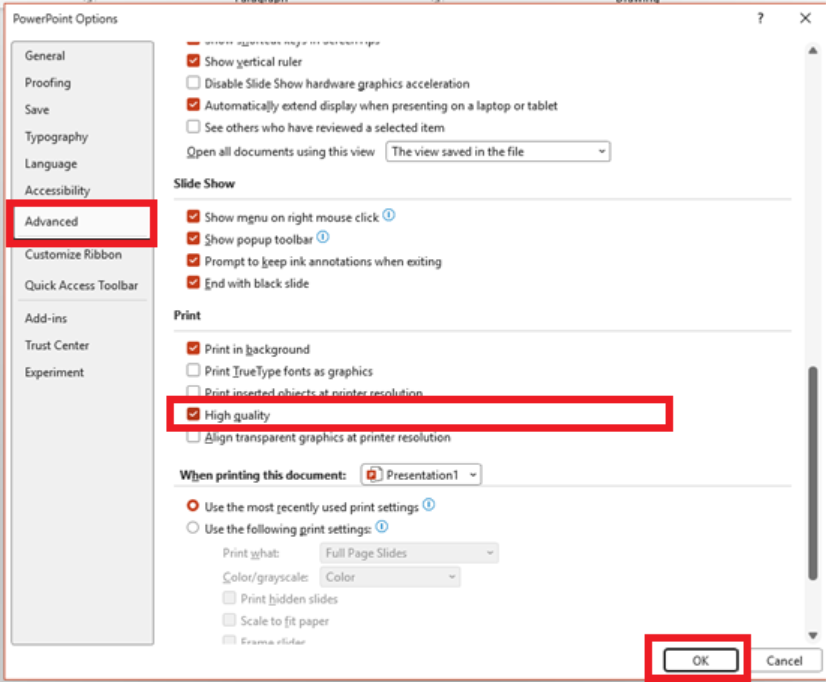Select the Advanced category
The height and width of the screenshot is (682, 826).
click(x=82, y=222)
